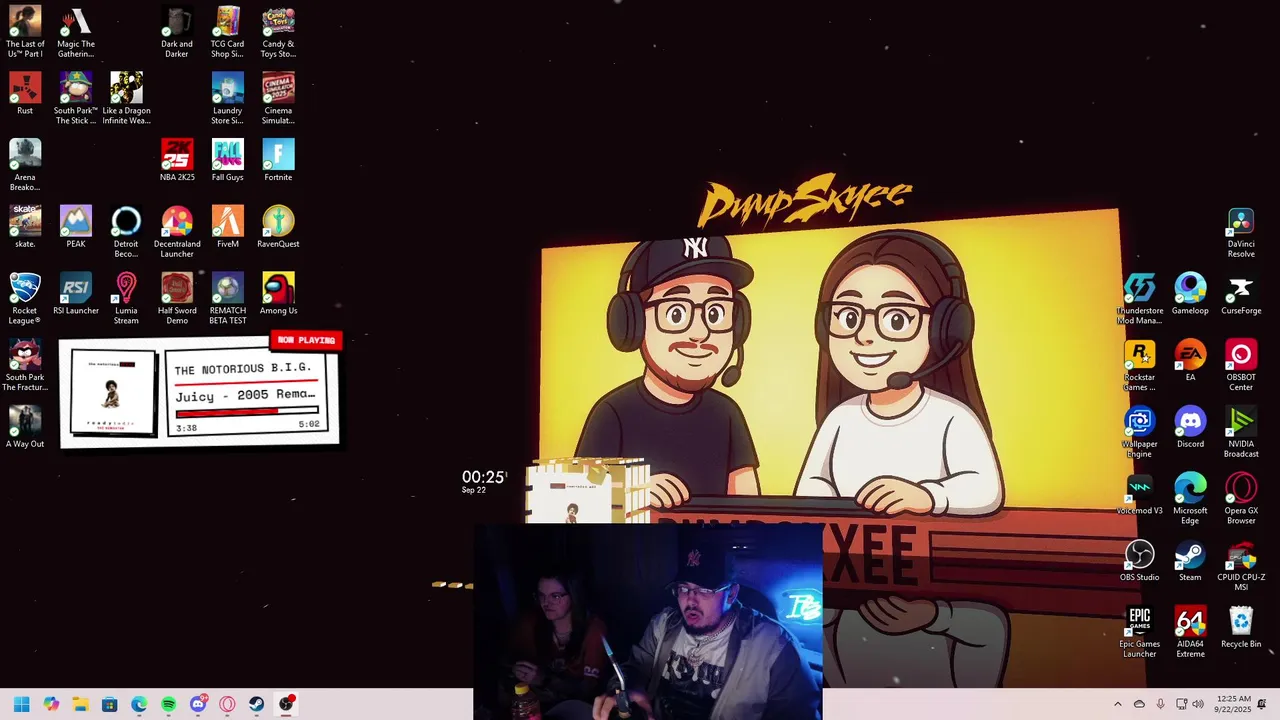The width and height of the screenshot is (1280, 720).
Task: Open Dark and Darker desktop icon
Action: click(x=177, y=32)
